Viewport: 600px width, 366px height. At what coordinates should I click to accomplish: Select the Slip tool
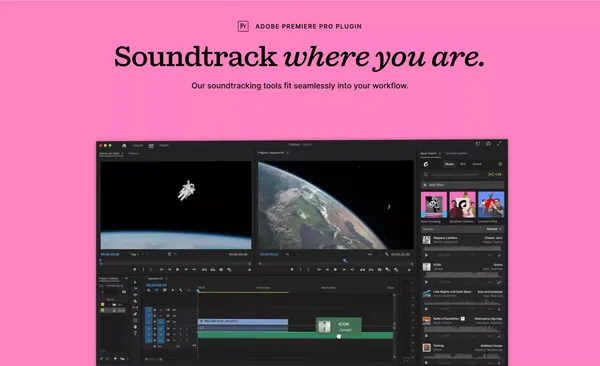tap(135, 307)
